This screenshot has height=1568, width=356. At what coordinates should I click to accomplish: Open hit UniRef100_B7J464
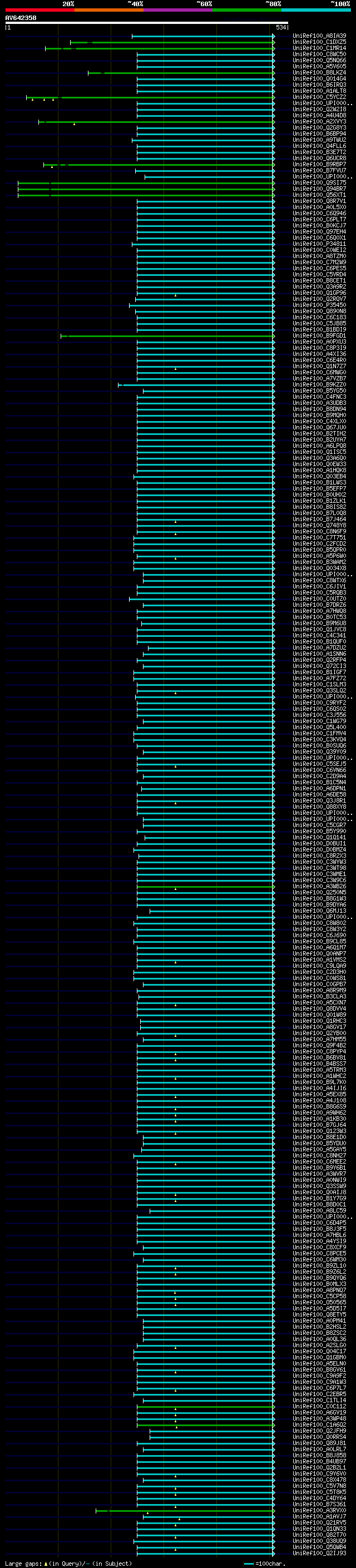[x=319, y=519]
